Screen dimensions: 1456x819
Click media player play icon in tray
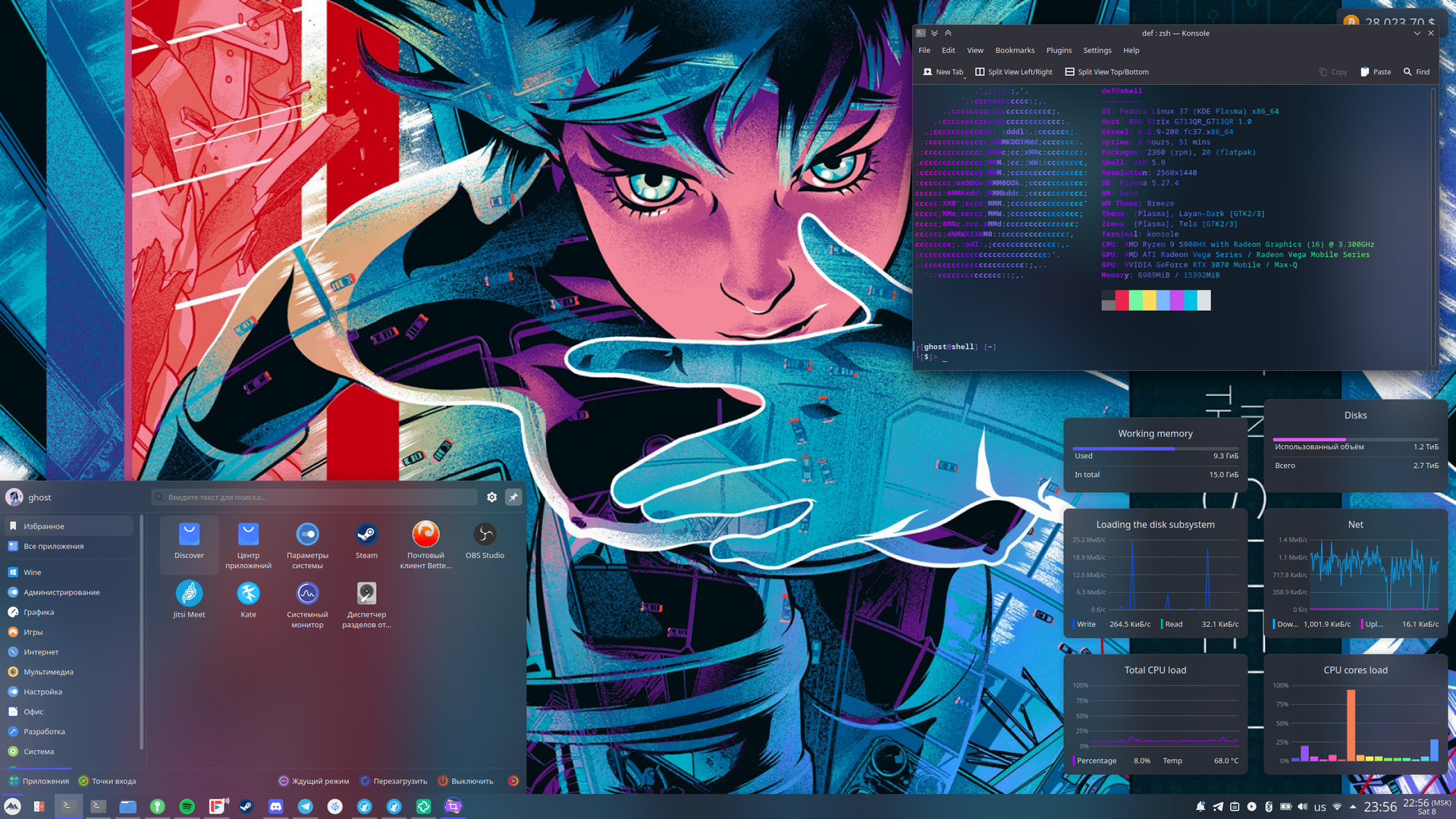click(1252, 807)
